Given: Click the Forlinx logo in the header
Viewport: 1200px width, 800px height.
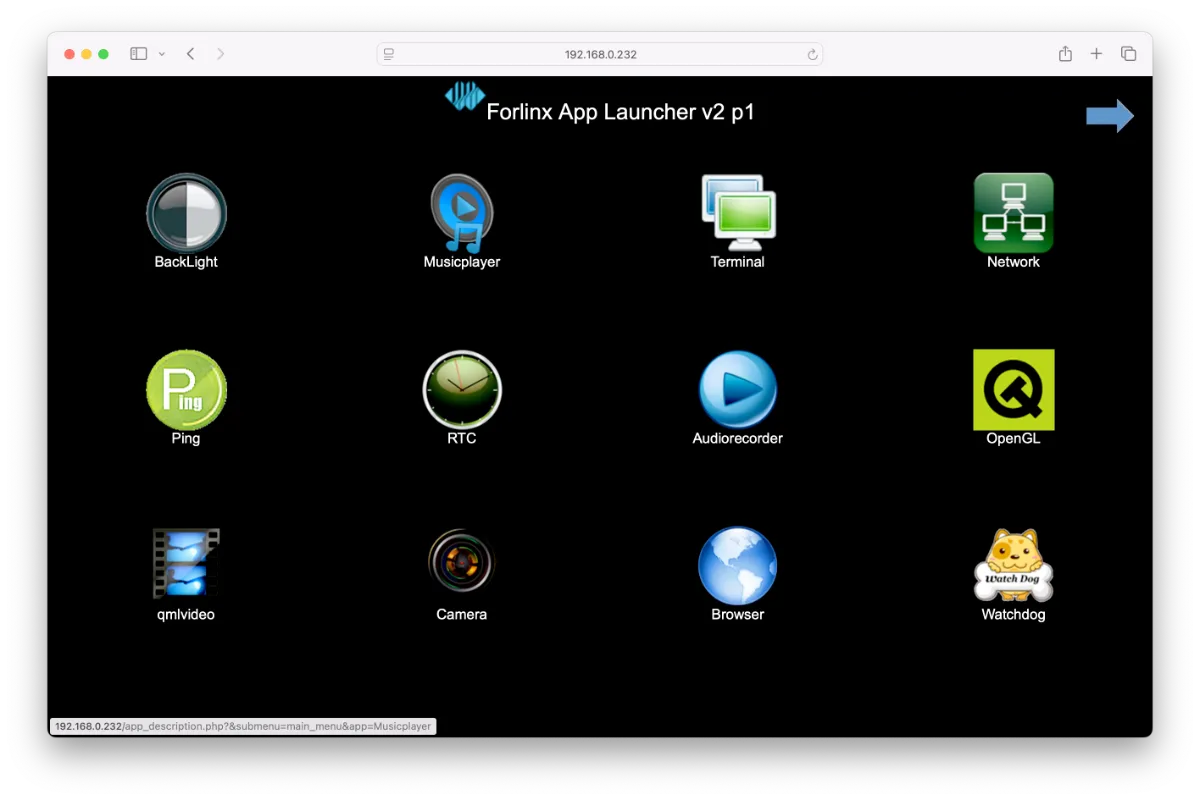Looking at the screenshot, I should click(464, 96).
